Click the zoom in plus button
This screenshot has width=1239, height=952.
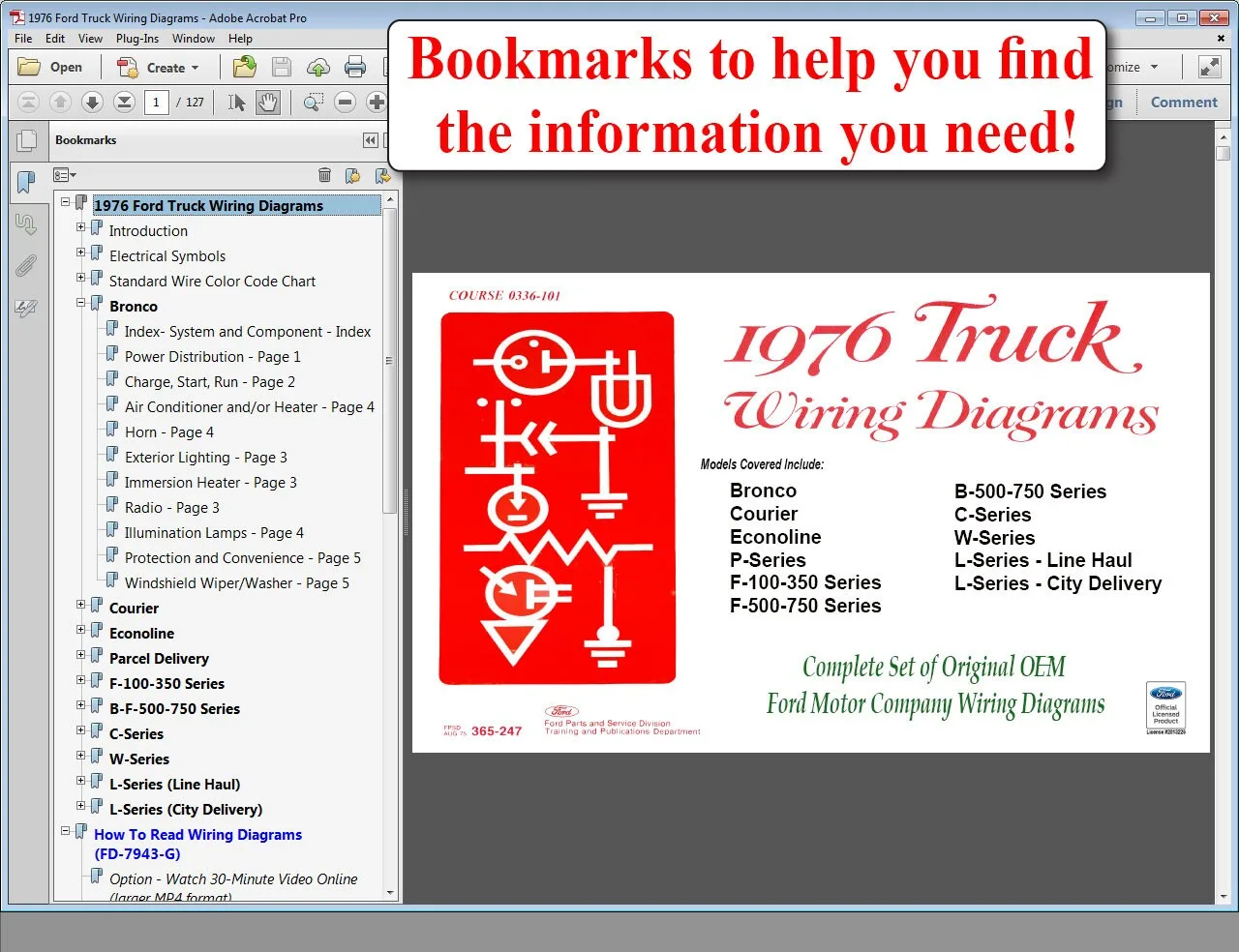pyautogui.click(x=377, y=102)
